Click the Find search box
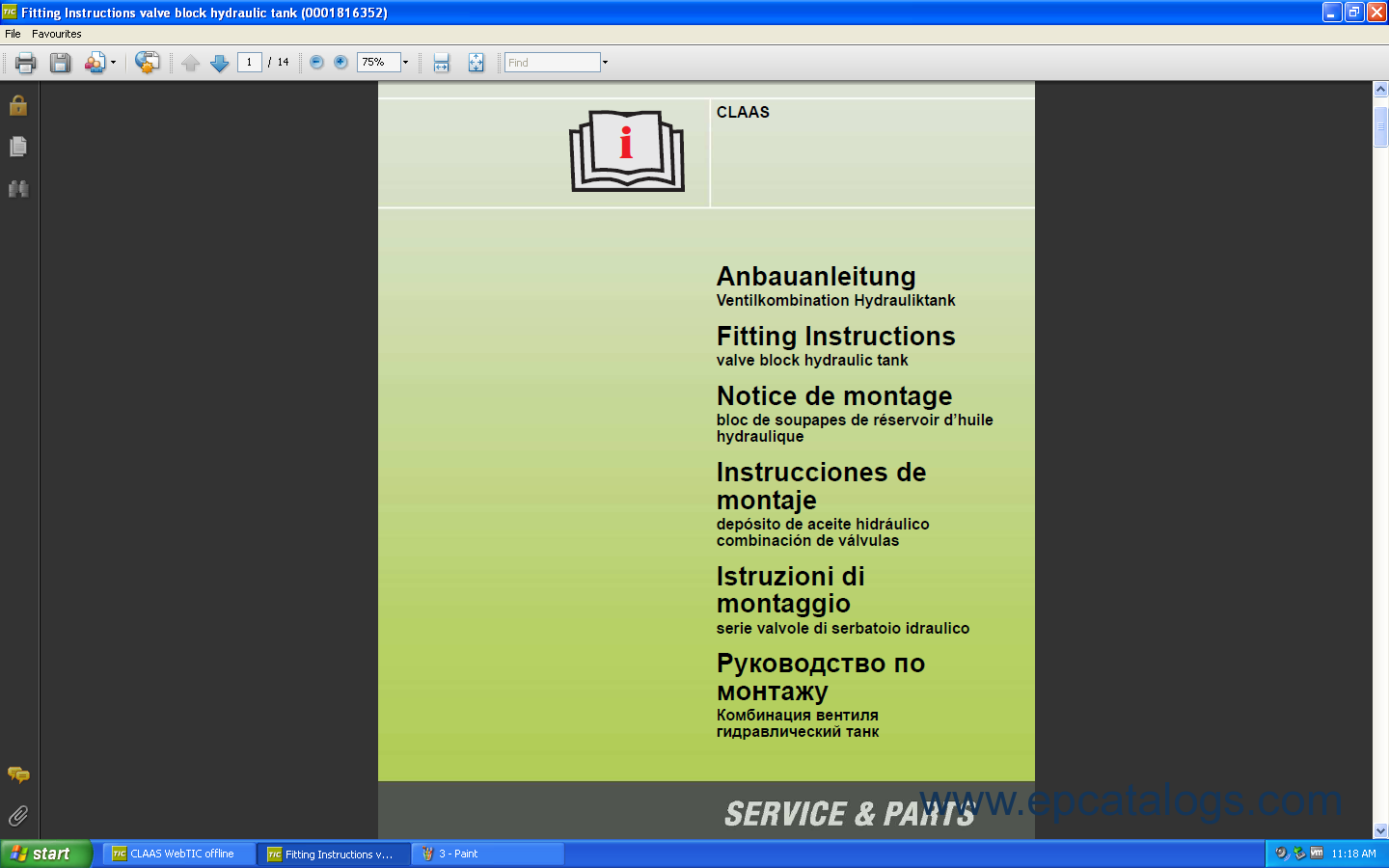Viewport: 1389px width, 868px height. click(x=553, y=62)
